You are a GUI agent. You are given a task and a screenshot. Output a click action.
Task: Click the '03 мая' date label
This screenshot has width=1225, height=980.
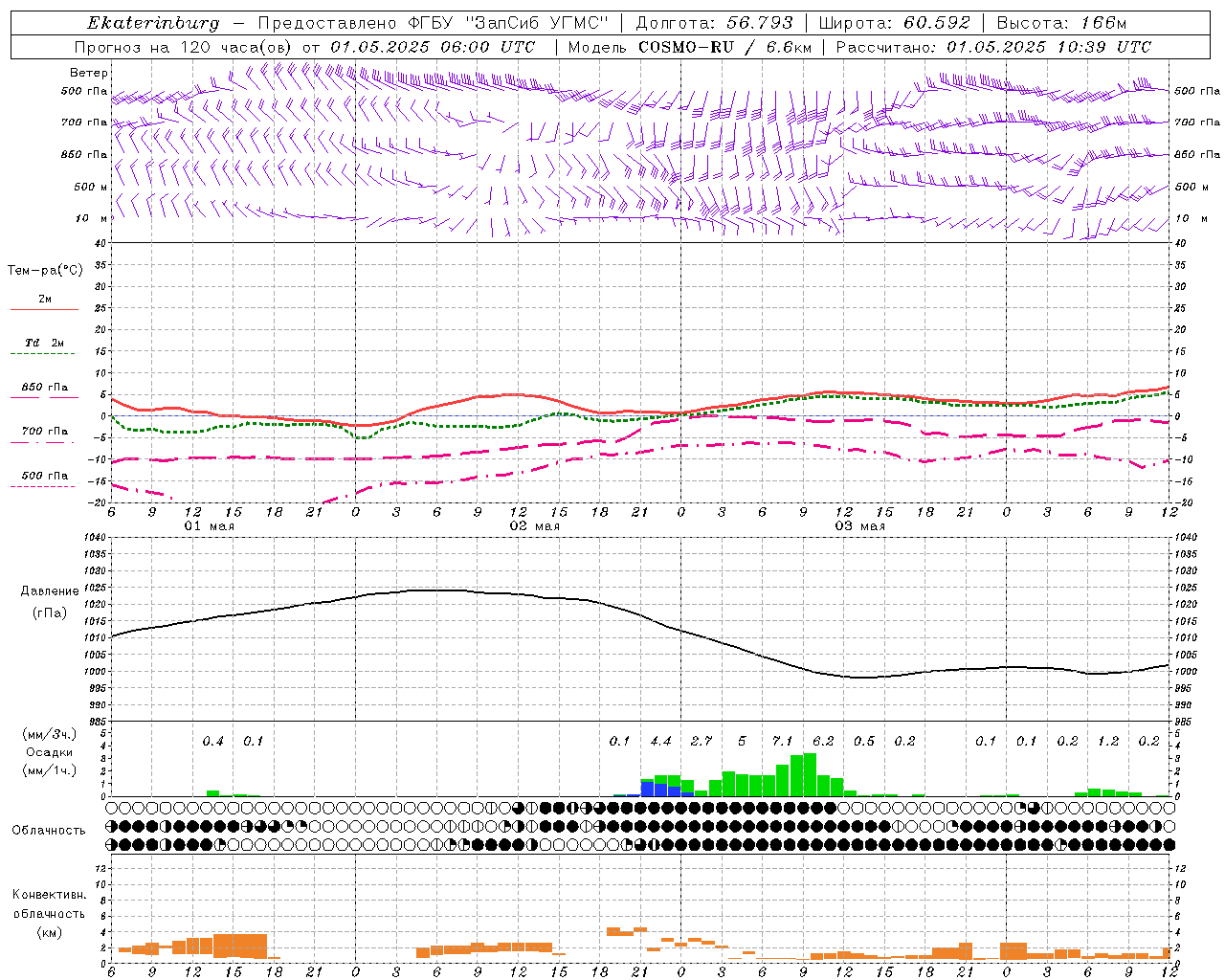860,526
